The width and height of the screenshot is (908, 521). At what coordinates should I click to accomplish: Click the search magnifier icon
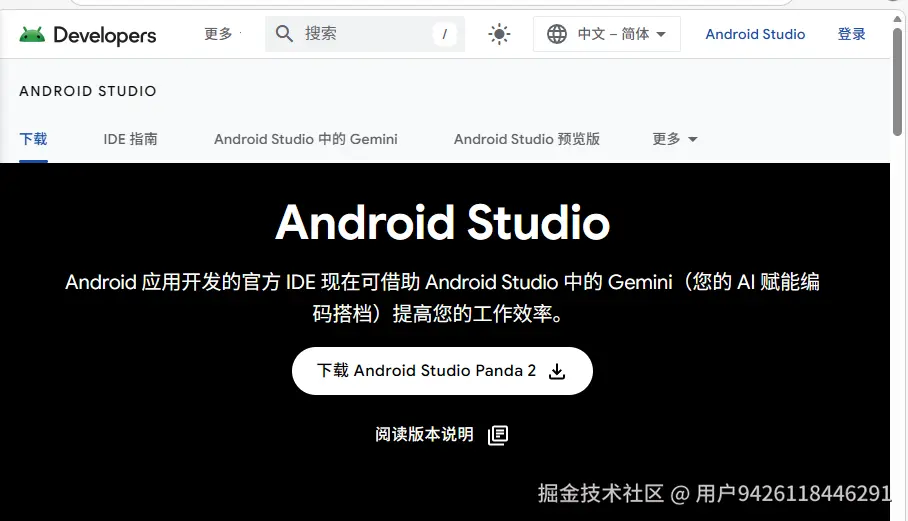click(x=284, y=34)
